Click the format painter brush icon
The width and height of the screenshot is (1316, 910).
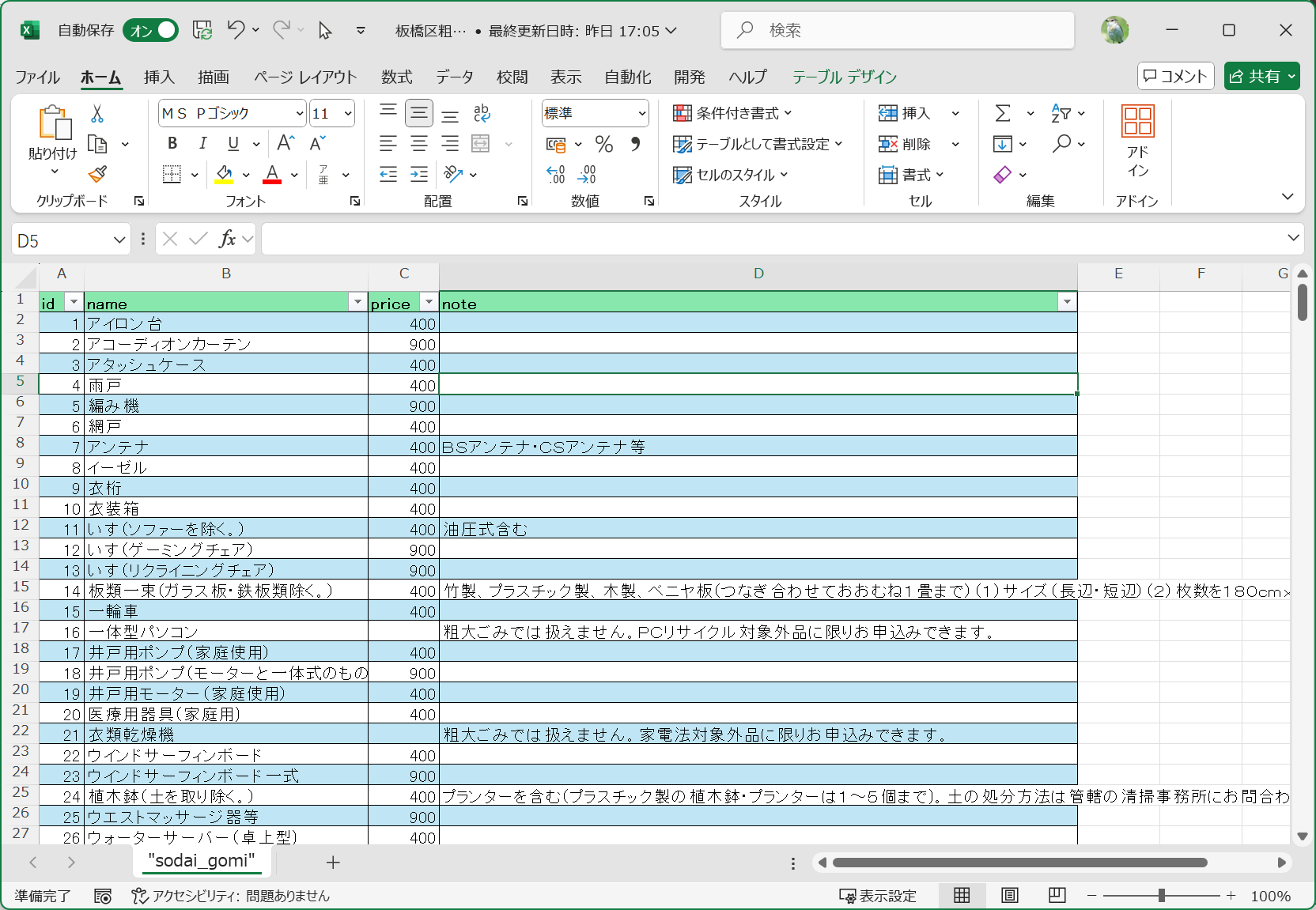tap(97, 175)
